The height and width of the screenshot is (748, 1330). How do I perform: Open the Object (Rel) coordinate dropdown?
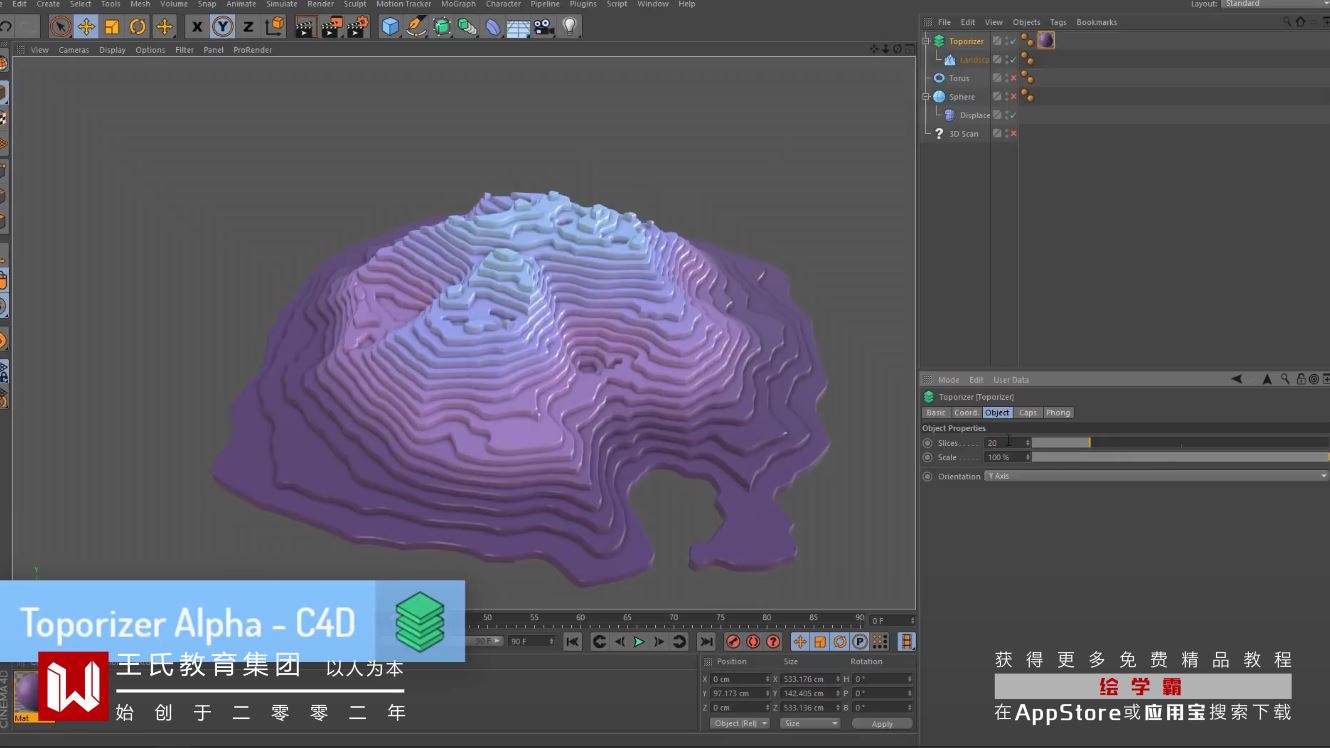[739, 723]
